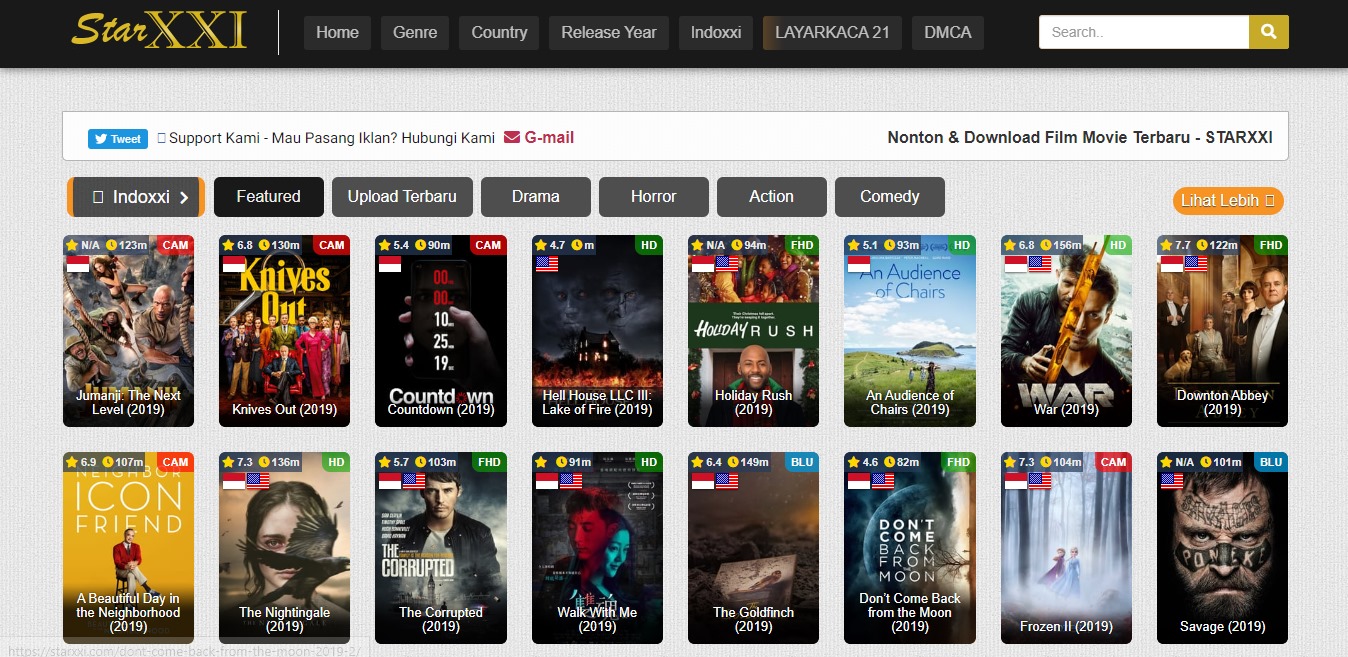This screenshot has height=657, width=1348.
Task: Select the Horror tab
Action: (x=654, y=197)
